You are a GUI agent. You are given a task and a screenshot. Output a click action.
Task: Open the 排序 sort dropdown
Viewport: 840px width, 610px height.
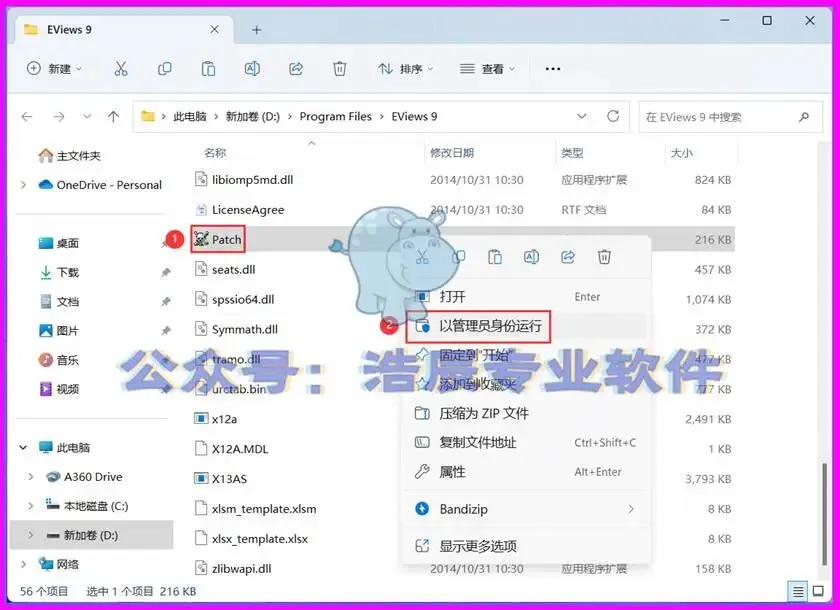(406, 69)
